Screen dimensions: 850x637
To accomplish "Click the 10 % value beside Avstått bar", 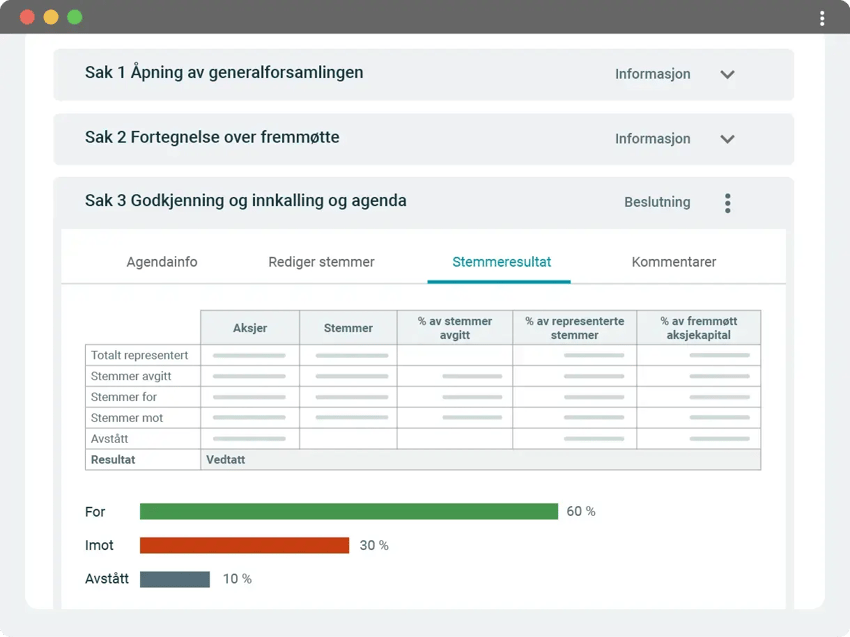I will click(x=237, y=579).
